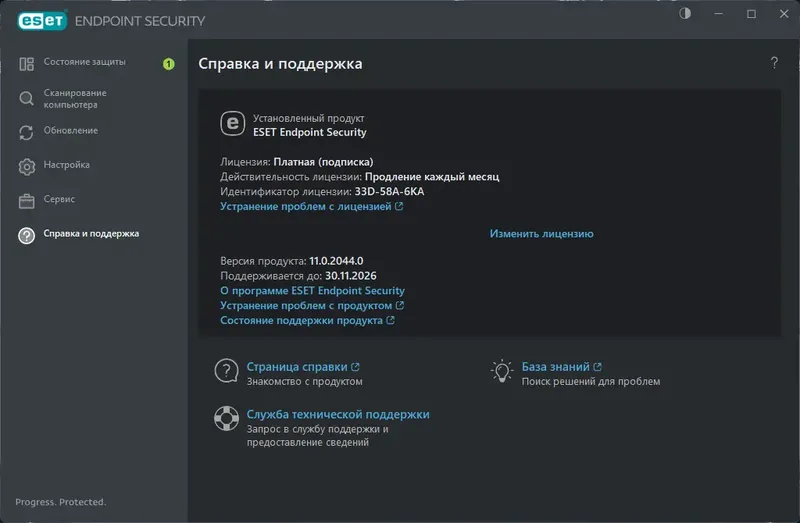Open the Служба технической поддержки link
The height and width of the screenshot is (523, 800).
(338, 414)
